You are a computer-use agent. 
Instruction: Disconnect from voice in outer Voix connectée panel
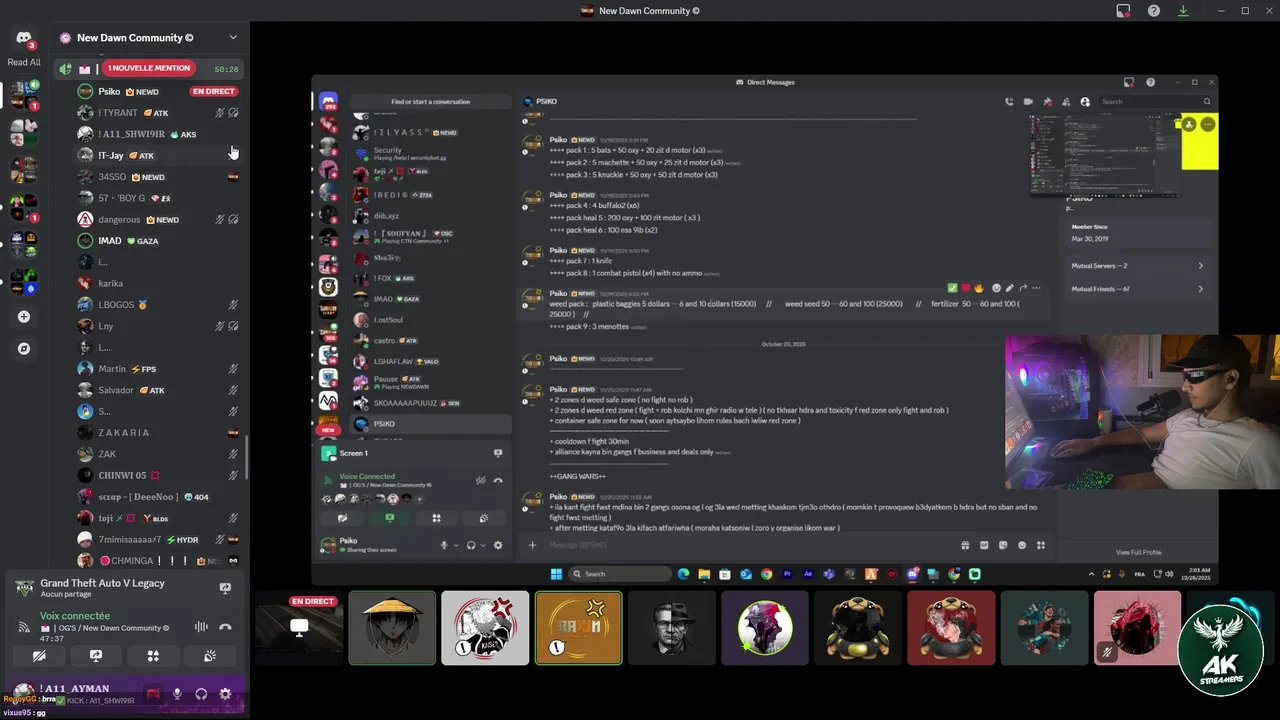pyautogui.click(x=225, y=627)
